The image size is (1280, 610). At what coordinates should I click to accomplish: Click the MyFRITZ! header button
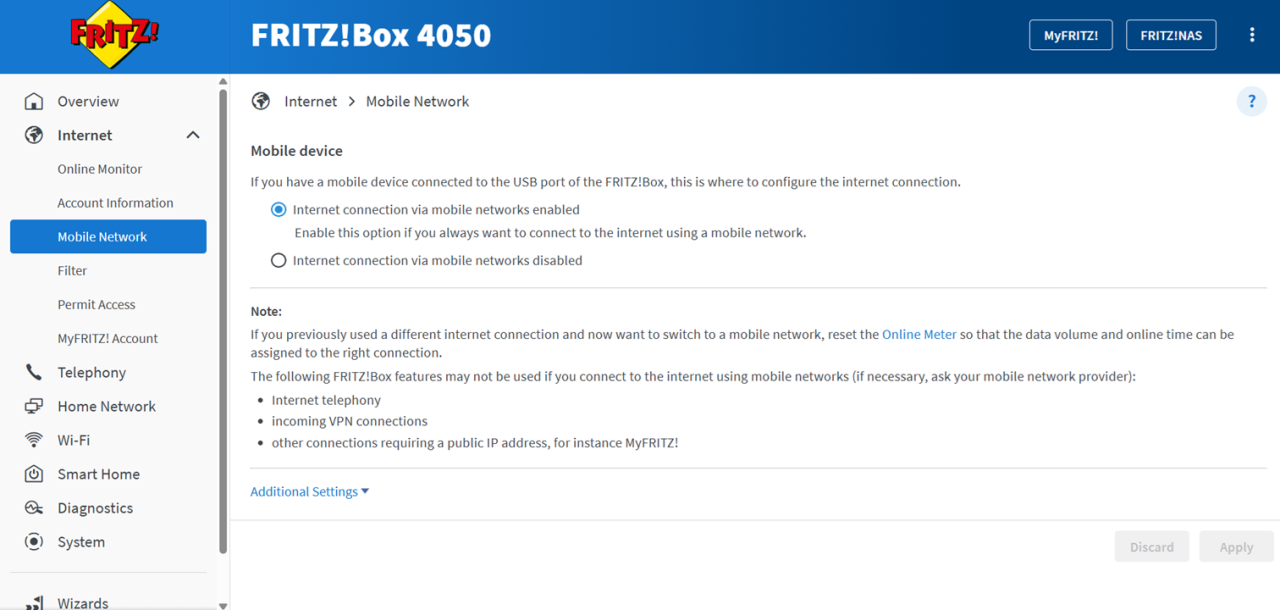click(x=1071, y=35)
